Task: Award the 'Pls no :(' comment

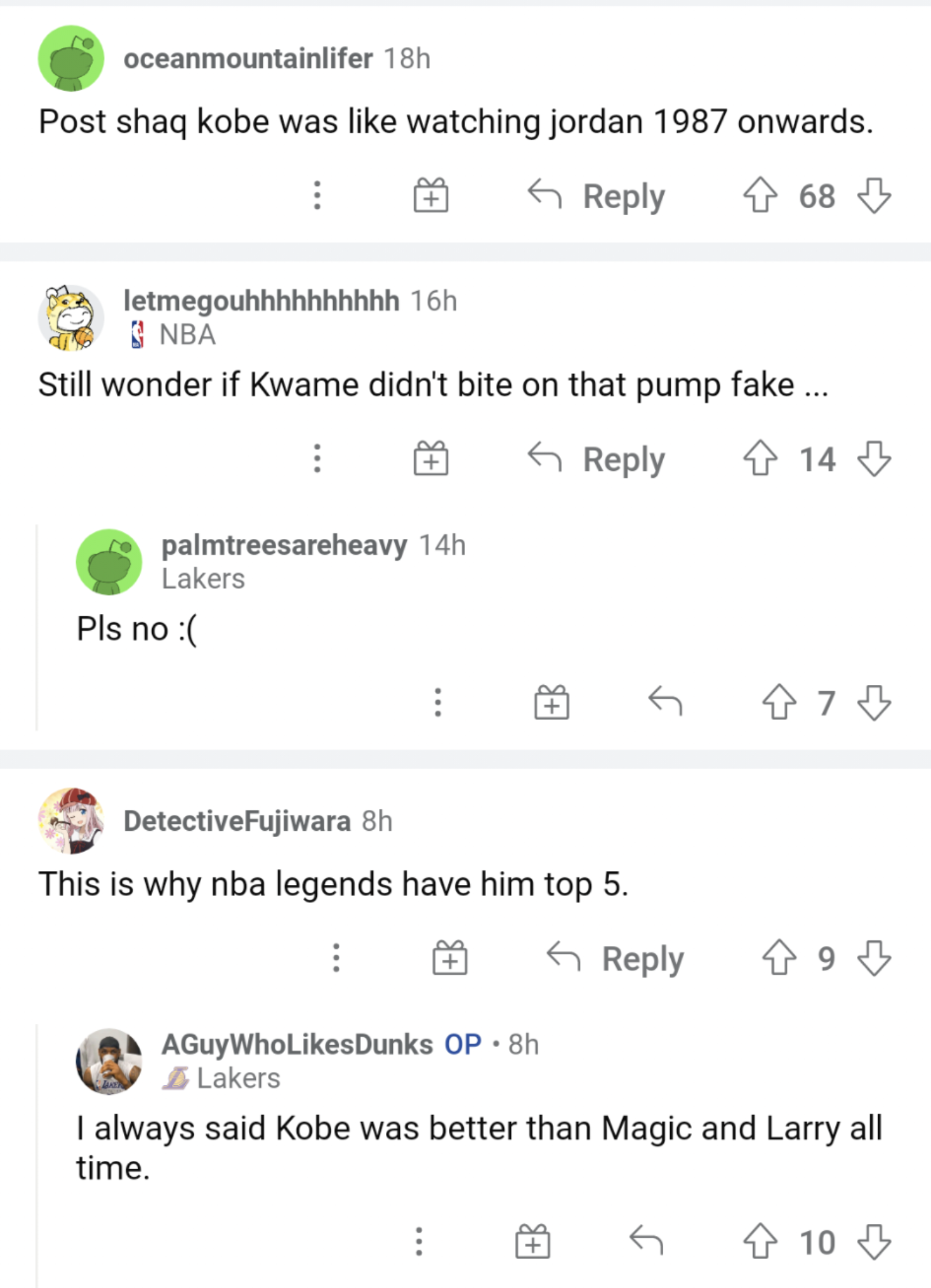Action: [x=552, y=702]
